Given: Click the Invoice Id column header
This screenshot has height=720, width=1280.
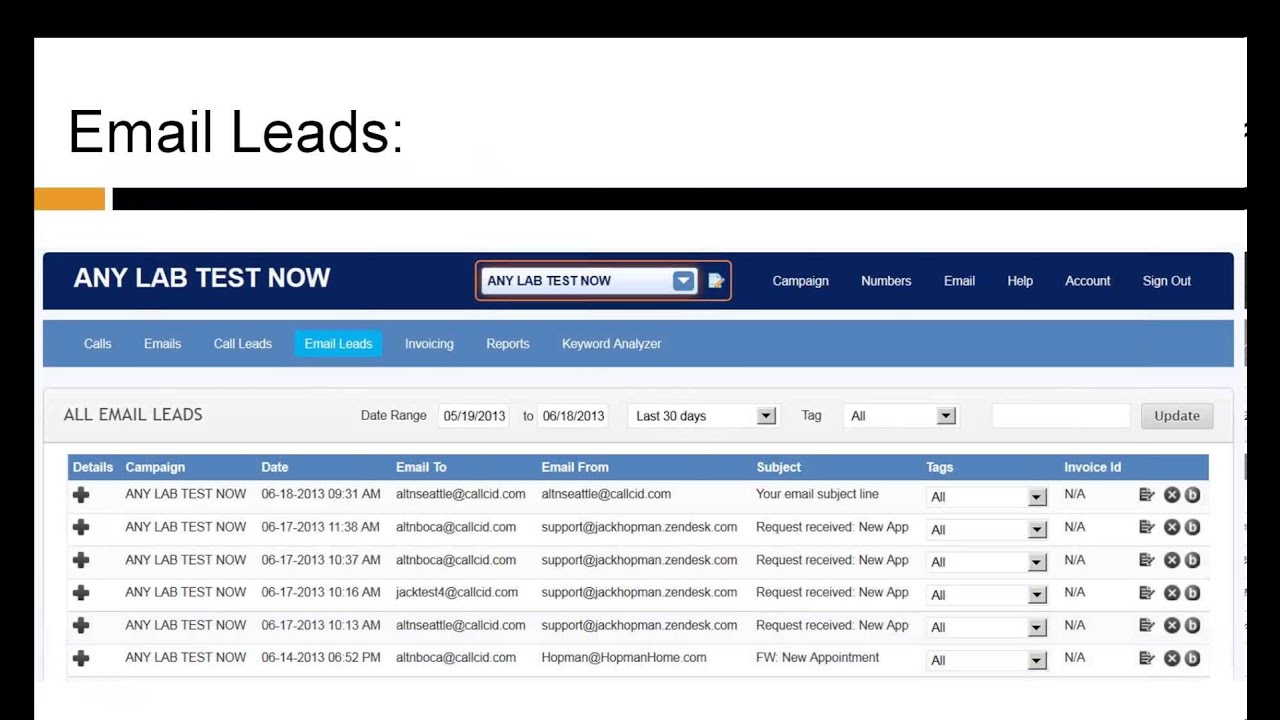Looking at the screenshot, I should 1093,467.
